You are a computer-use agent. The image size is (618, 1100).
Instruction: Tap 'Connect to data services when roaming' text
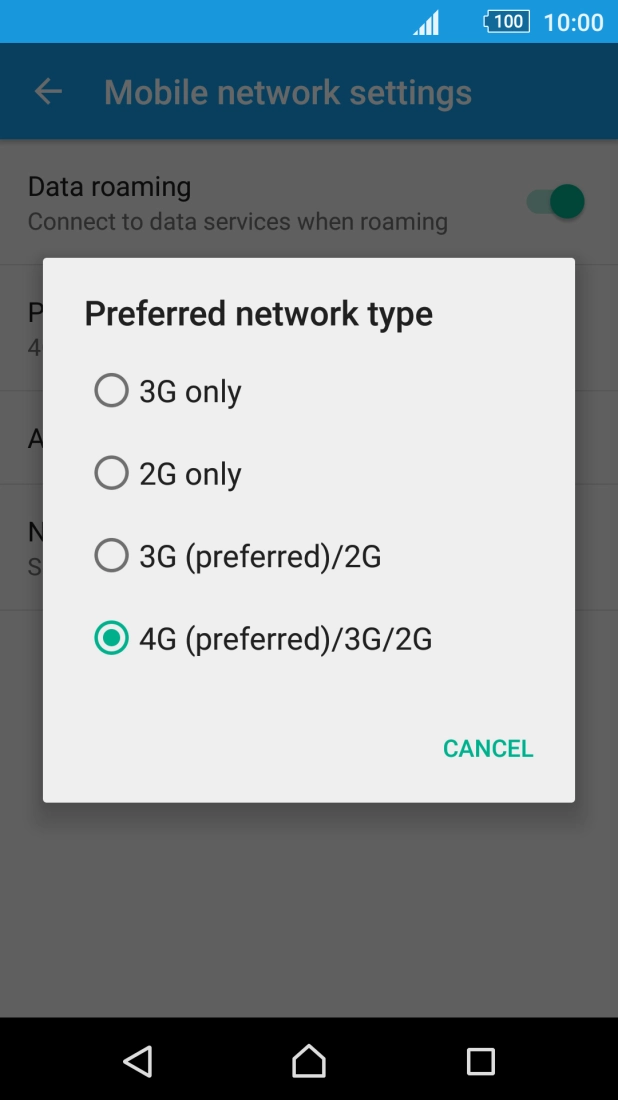tap(236, 221)
